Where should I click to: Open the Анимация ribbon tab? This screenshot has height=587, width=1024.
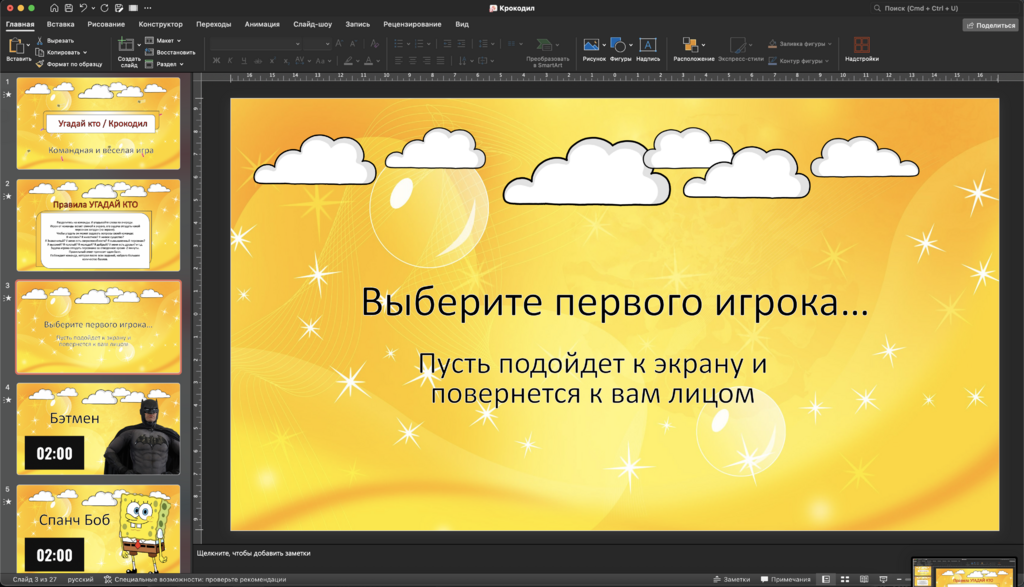pos(262,24)
